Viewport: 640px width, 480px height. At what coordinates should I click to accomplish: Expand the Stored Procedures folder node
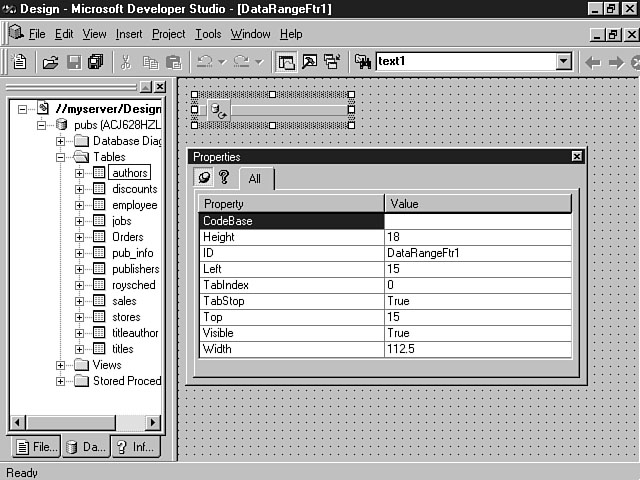62,381
